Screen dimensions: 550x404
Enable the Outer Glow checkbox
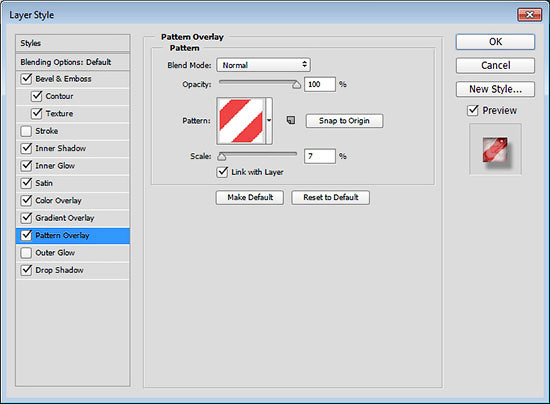point(26,253)
